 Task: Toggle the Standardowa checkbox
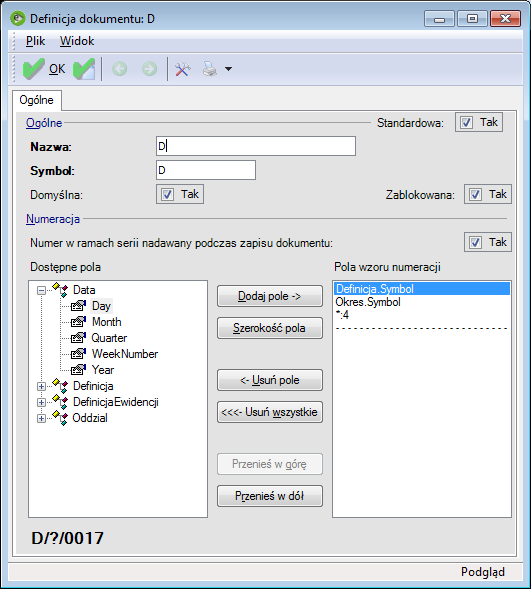466,122
